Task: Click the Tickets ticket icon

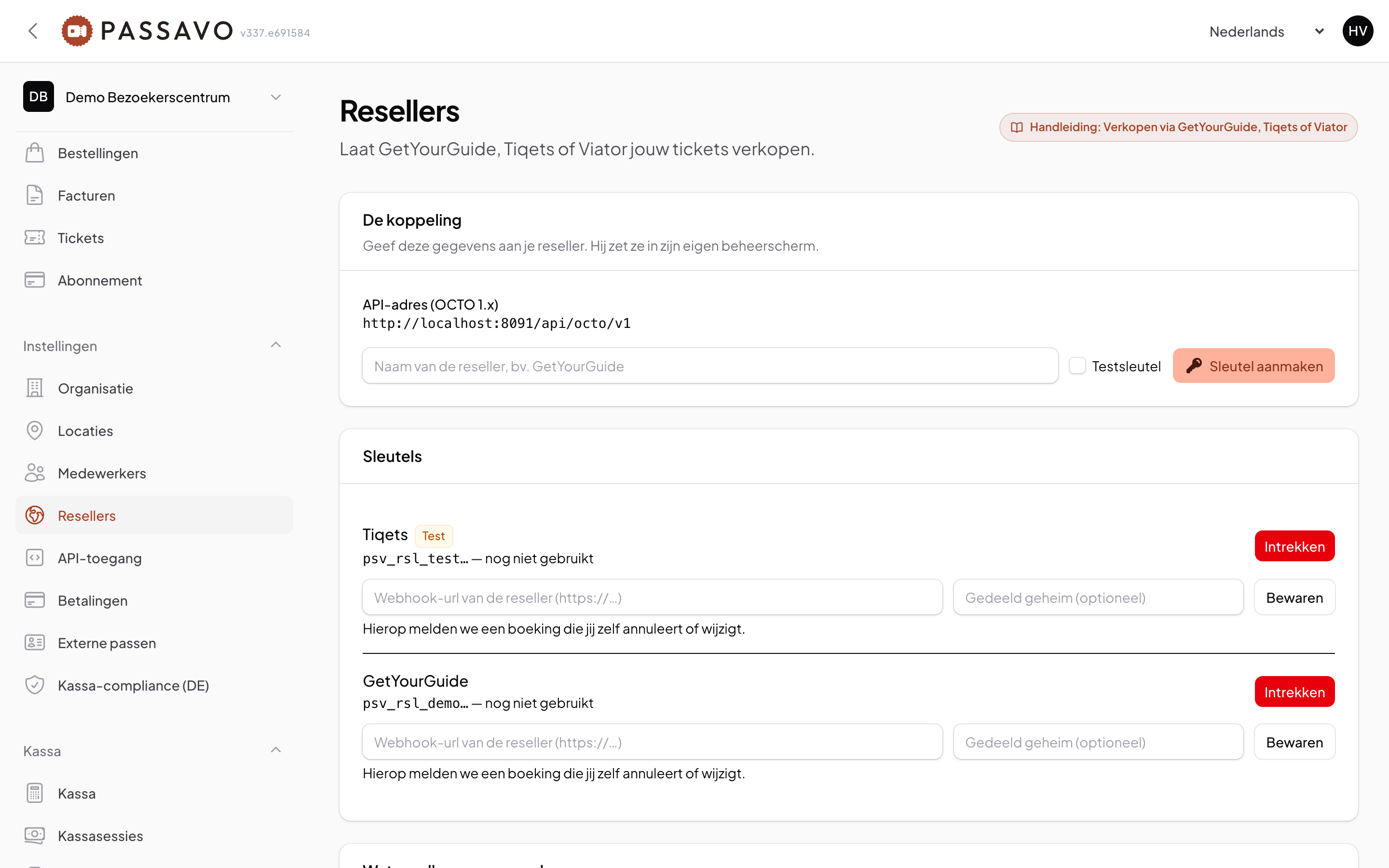Action: pyautogui.click(x=34, y=238)
